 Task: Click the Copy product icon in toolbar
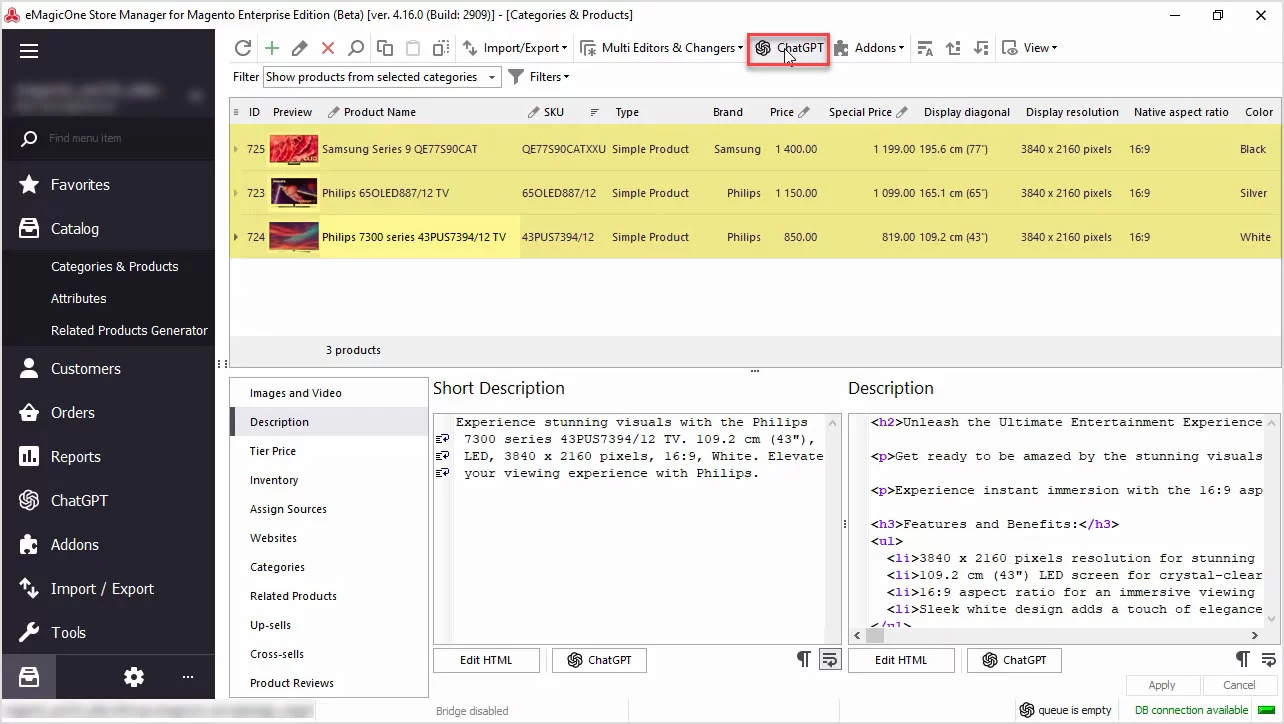pyautogui.click(x=385, y=48)
